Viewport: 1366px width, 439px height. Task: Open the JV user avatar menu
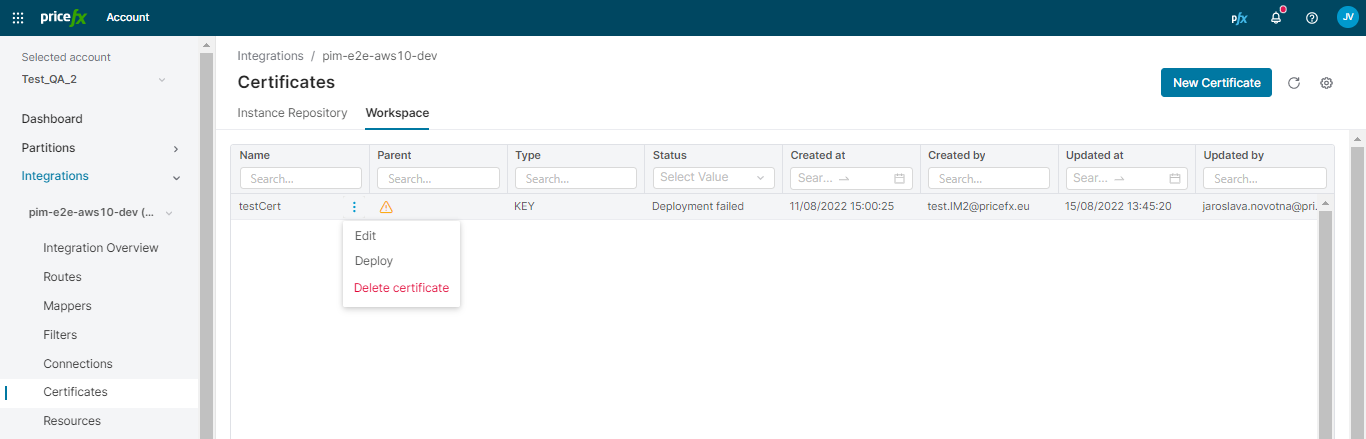1347,17
